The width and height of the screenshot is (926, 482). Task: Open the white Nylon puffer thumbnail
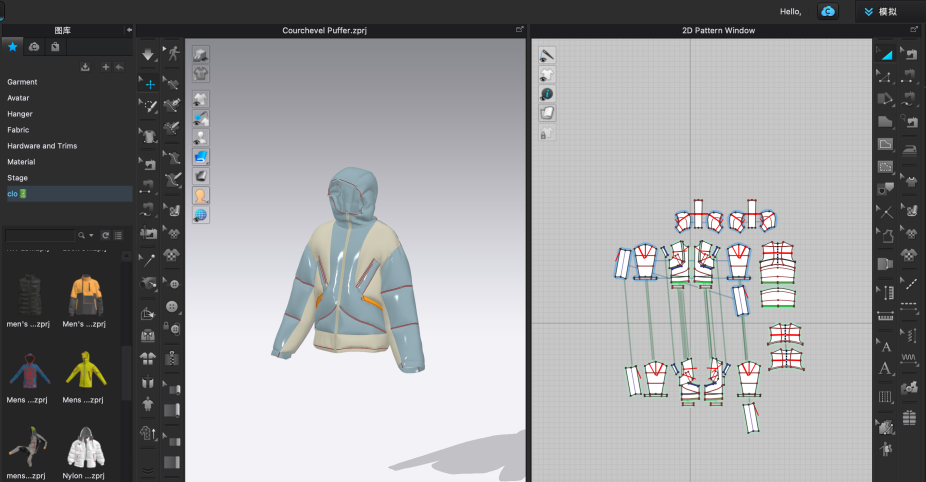click(86, 447)
